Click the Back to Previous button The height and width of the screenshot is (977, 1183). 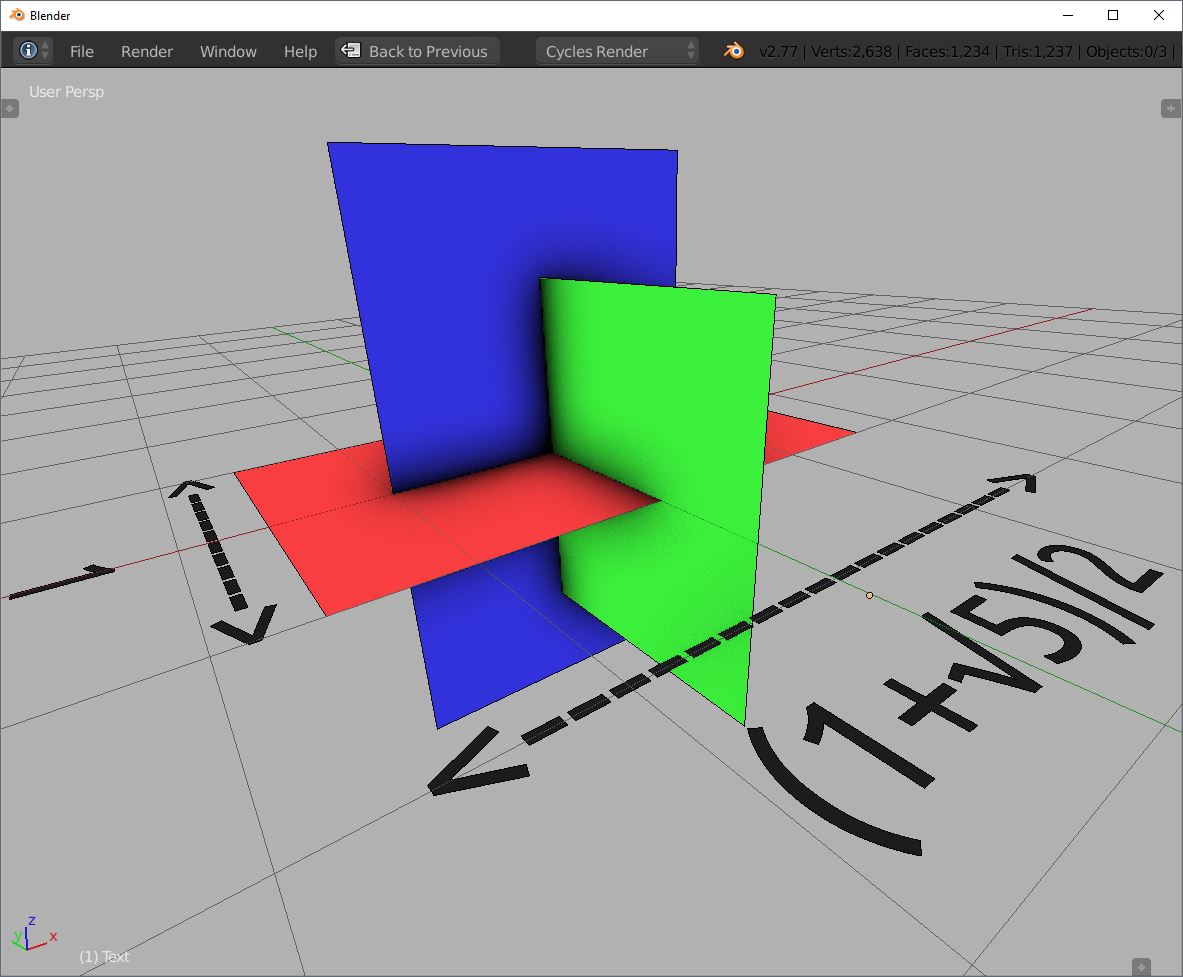pos(418,51)
